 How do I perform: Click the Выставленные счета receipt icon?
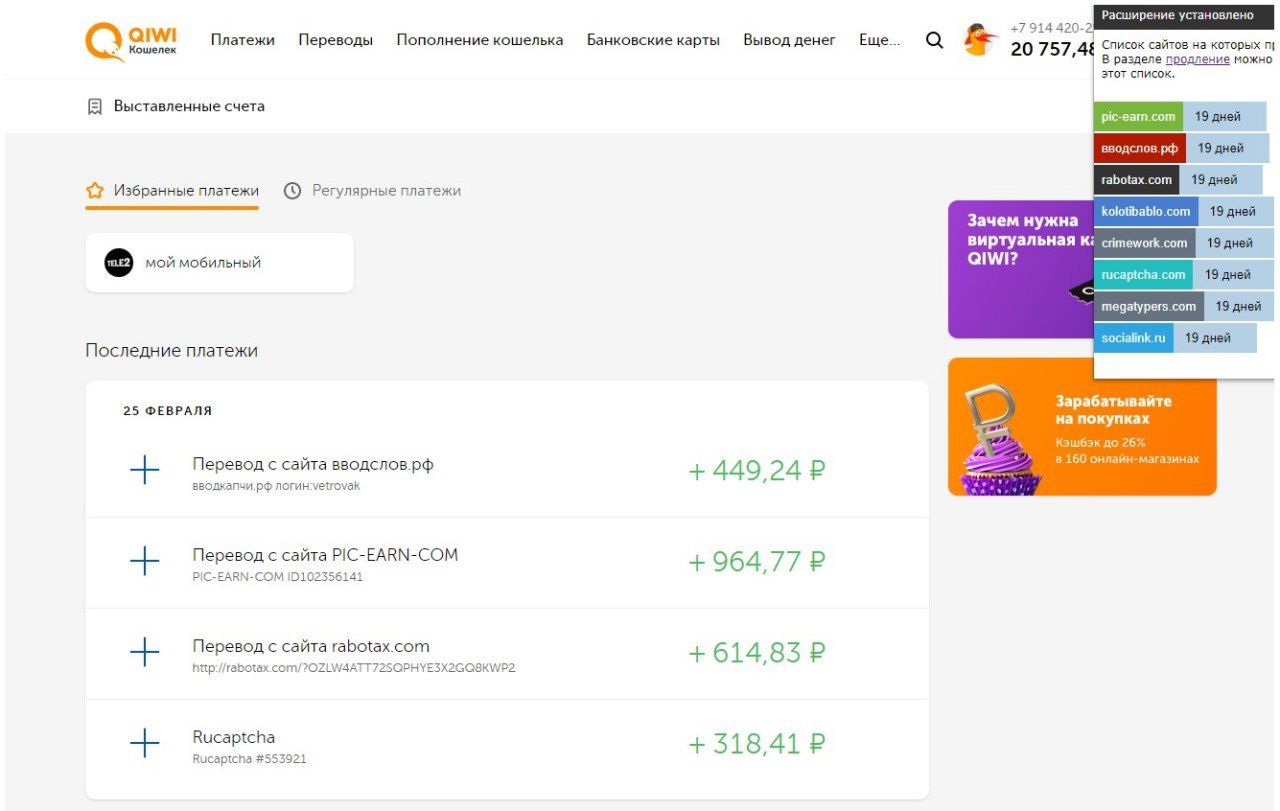click(x=95, y=106)
